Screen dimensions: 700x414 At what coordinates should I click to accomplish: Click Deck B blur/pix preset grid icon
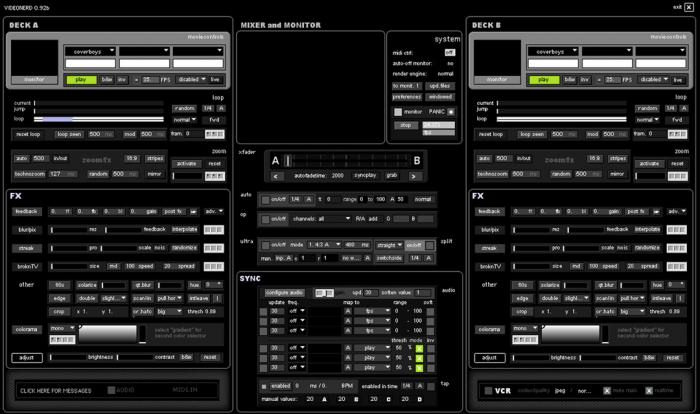click(x=676, y=230)
